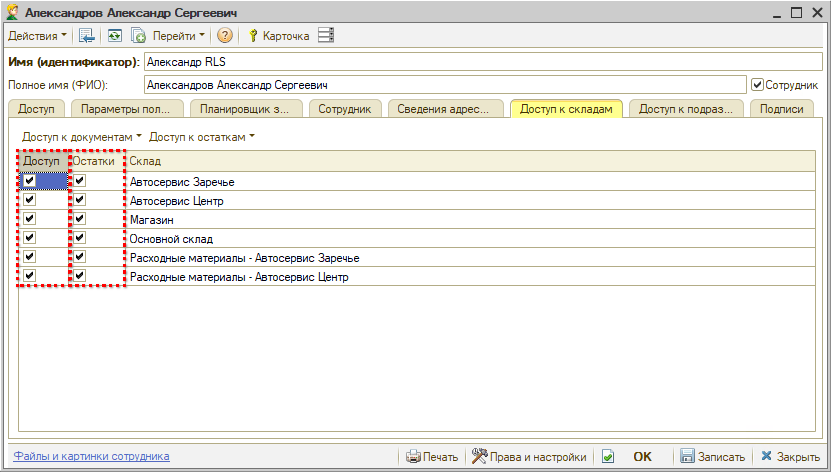Expand the Действия dropdown menu
The width and height of the screenshot is (831, 472).
[x=38, y=36]
